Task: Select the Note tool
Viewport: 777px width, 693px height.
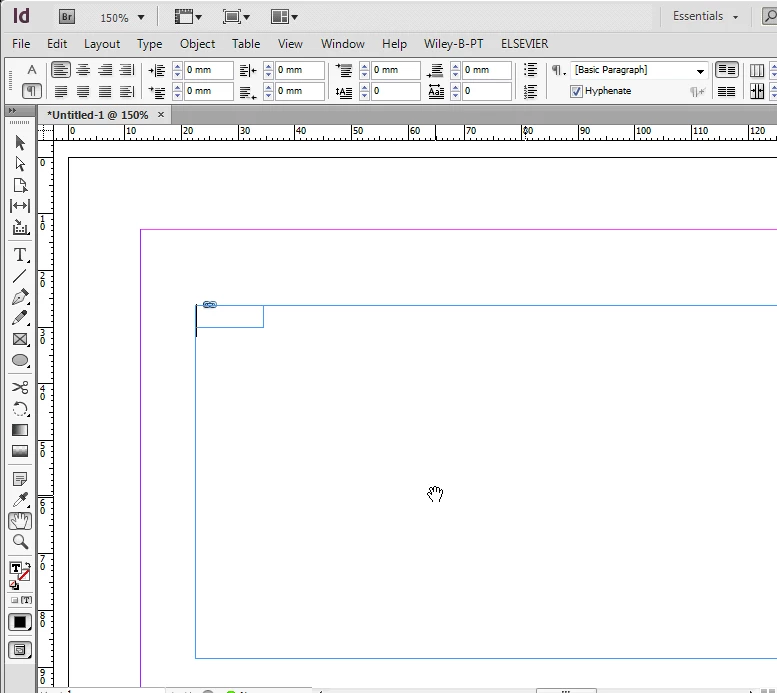Action: pyautogui.click(x=20, y=479)
